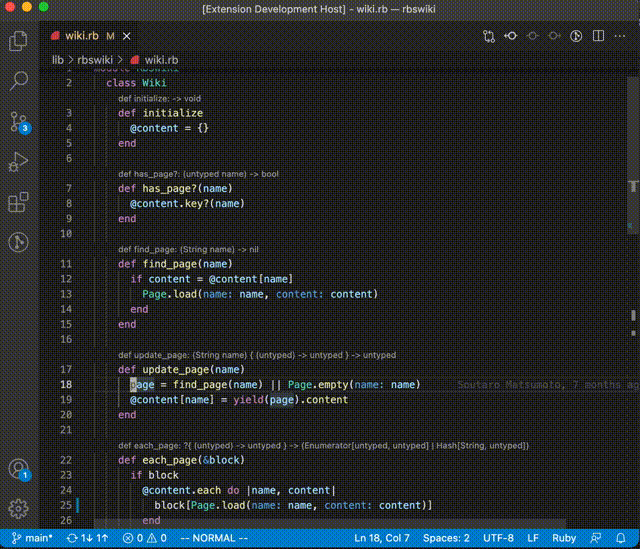Click the -- NORMAL -- vim mode indicator
The image size is (640, 549).
click(214, 538)
